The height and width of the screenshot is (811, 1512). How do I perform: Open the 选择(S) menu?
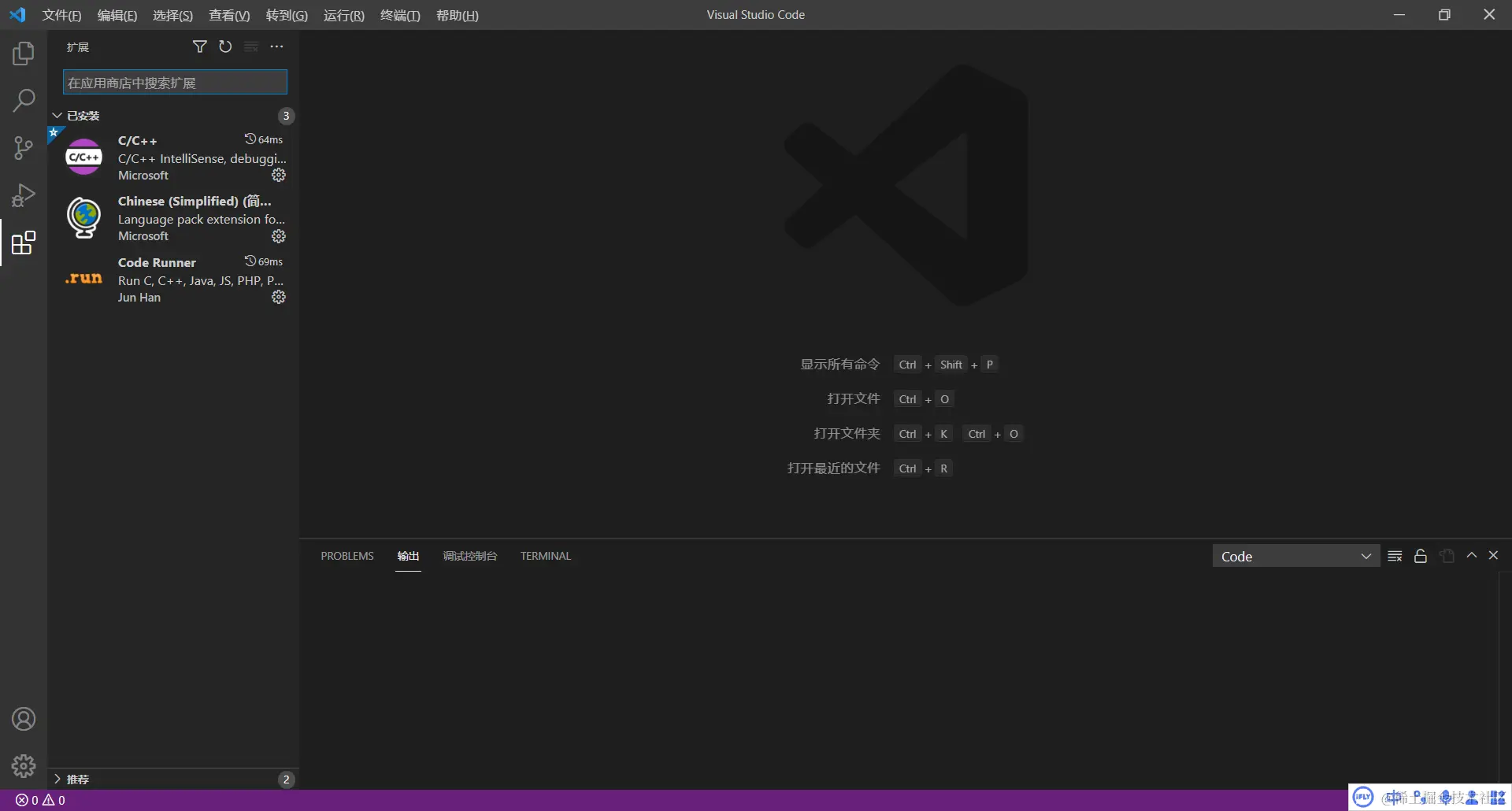pos(172,15)
